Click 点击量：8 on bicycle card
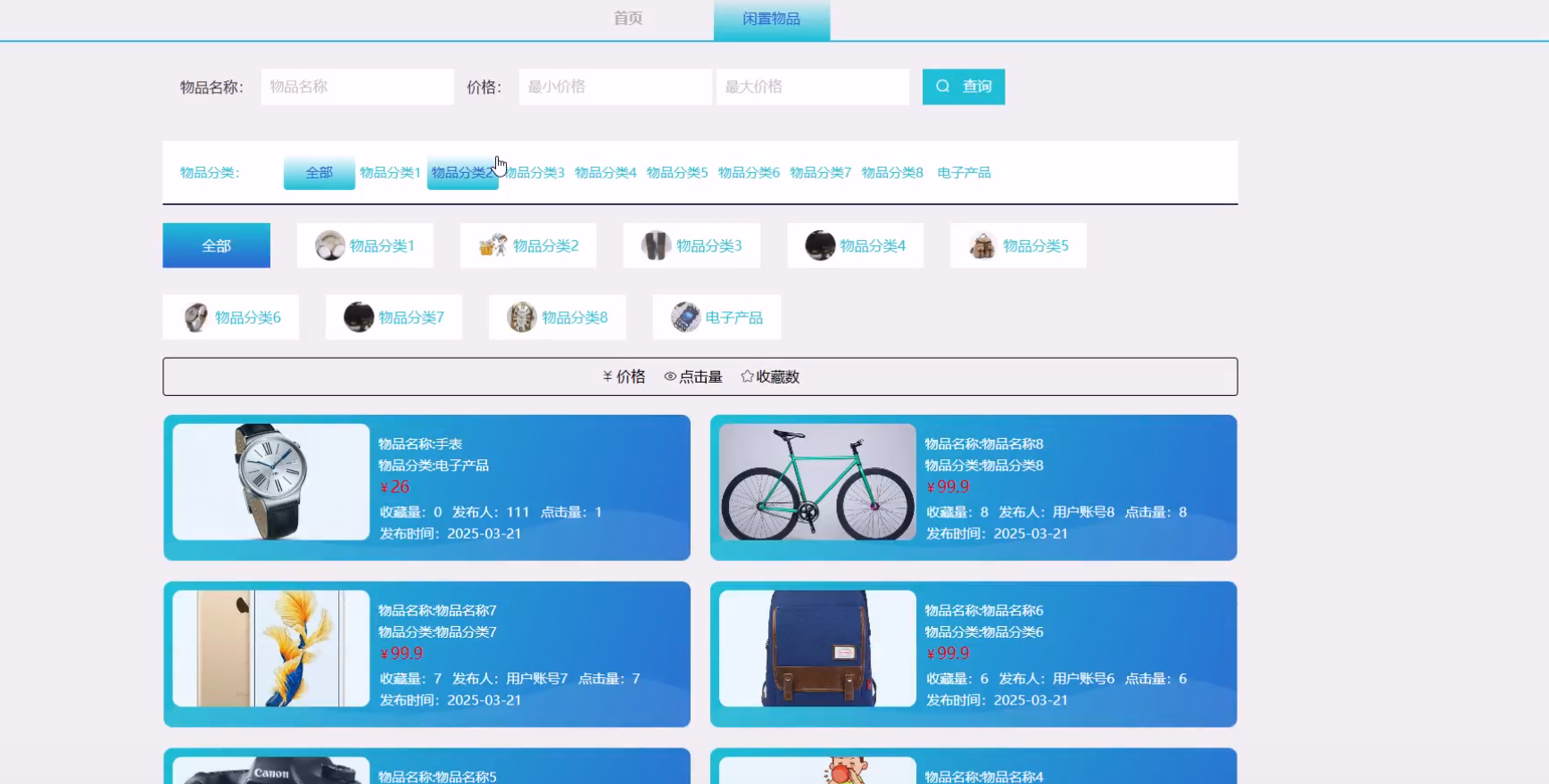 coord(1156,513)
